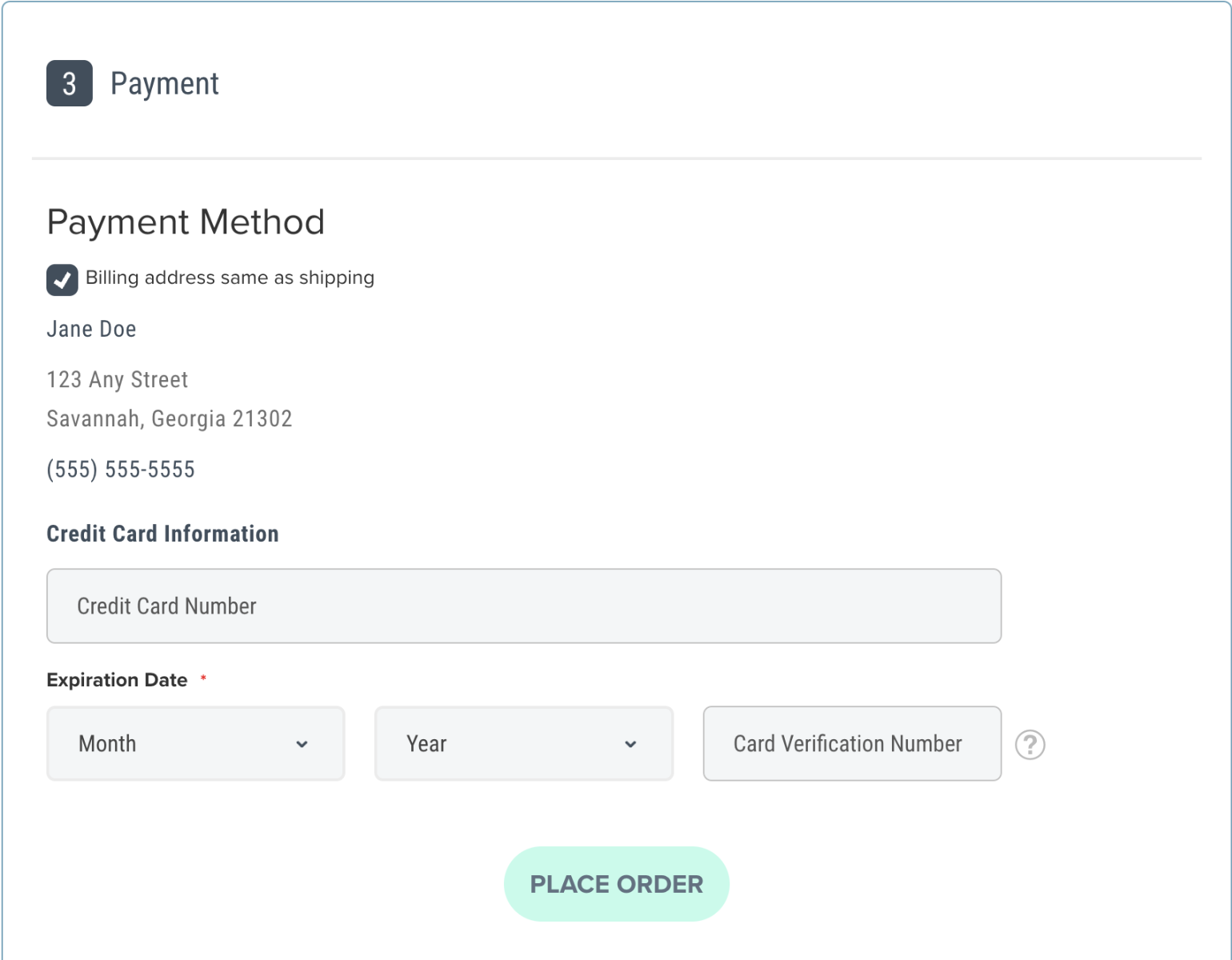The width and height of the screenshot is (1232, 960).
Task: Focus the Credit Card Number field
Action: coord(523,606)
